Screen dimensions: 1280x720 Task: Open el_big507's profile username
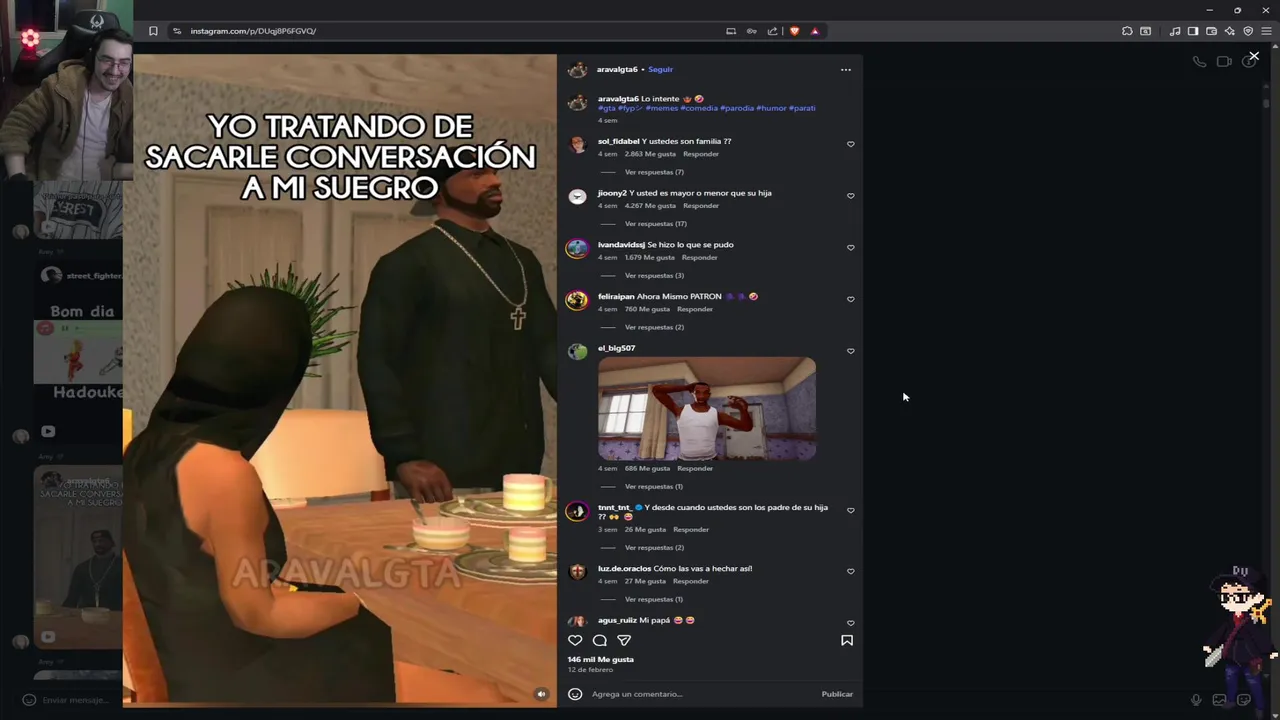point(616,348)
